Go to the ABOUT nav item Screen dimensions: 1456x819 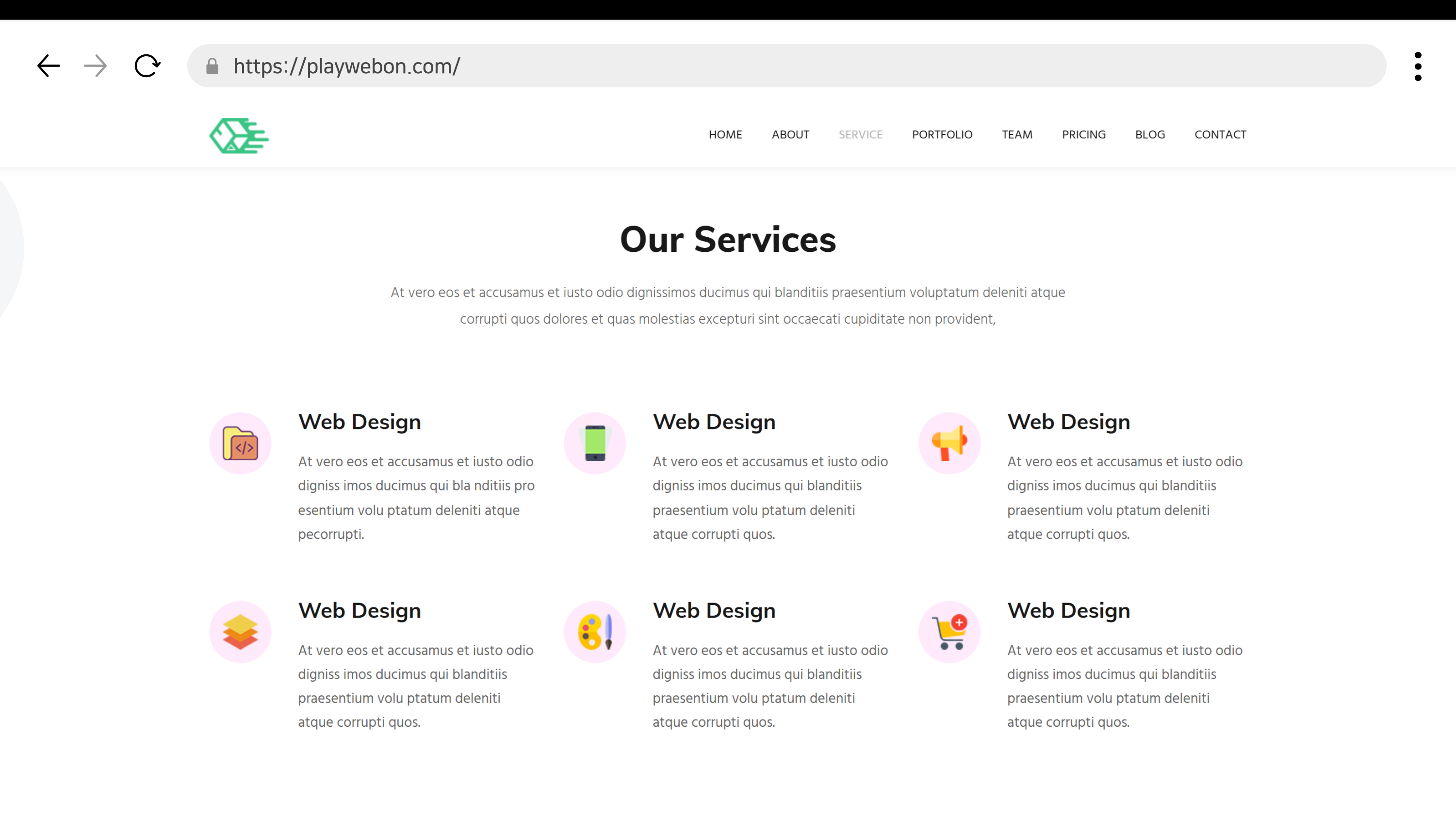tap(790, 134)
